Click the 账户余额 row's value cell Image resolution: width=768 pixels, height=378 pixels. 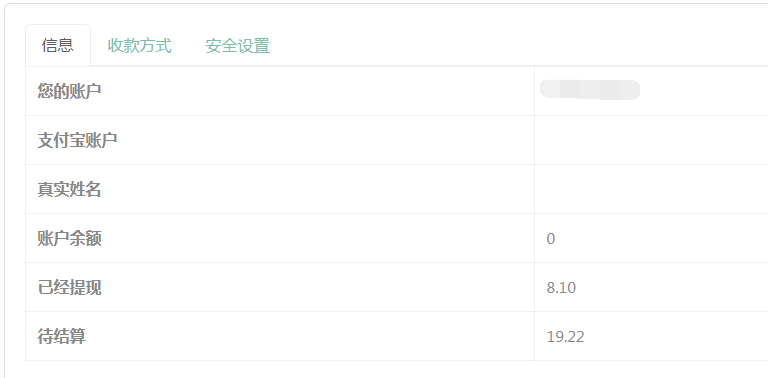click(x=651, y=238)
